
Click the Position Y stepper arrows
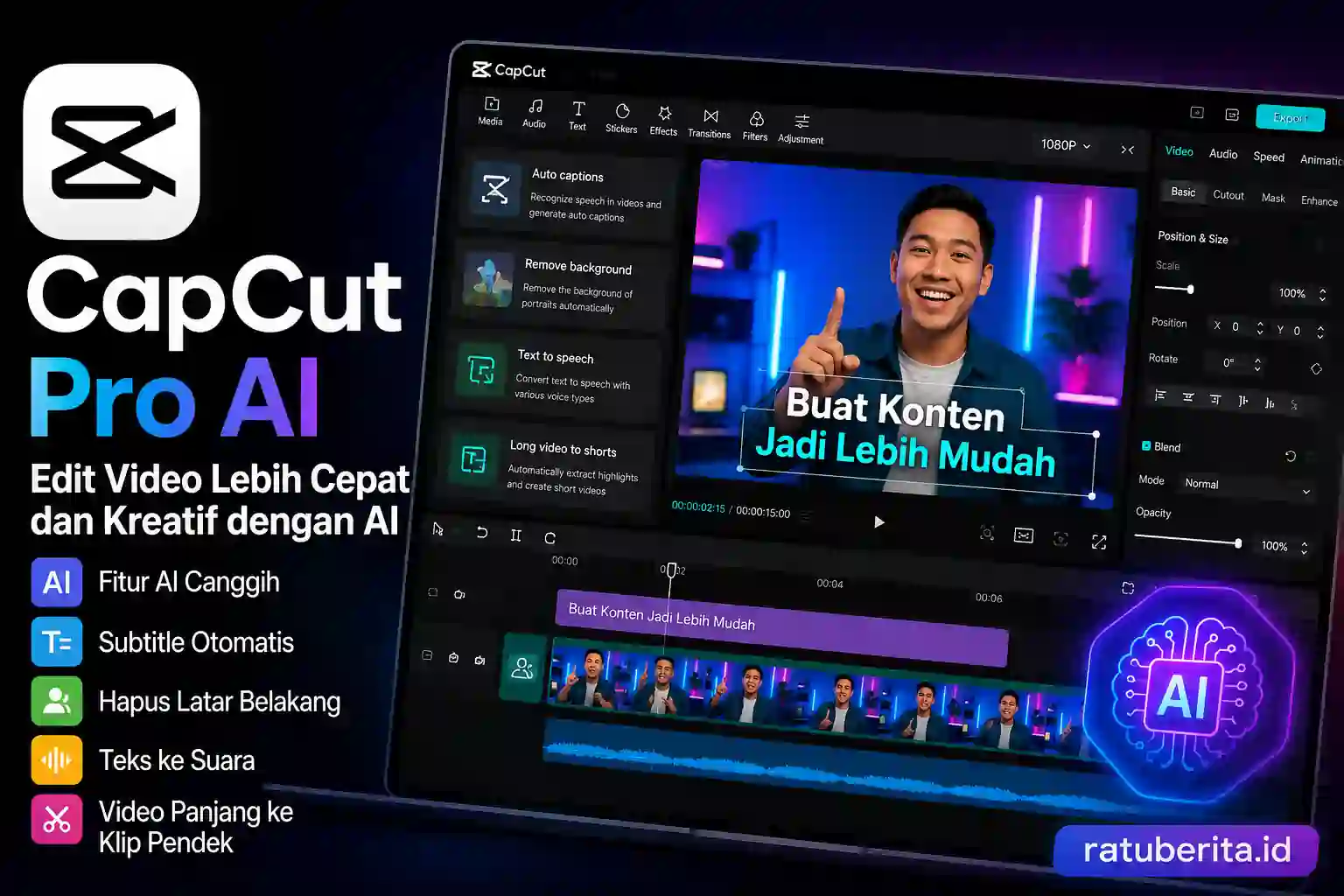point(1320,331)
